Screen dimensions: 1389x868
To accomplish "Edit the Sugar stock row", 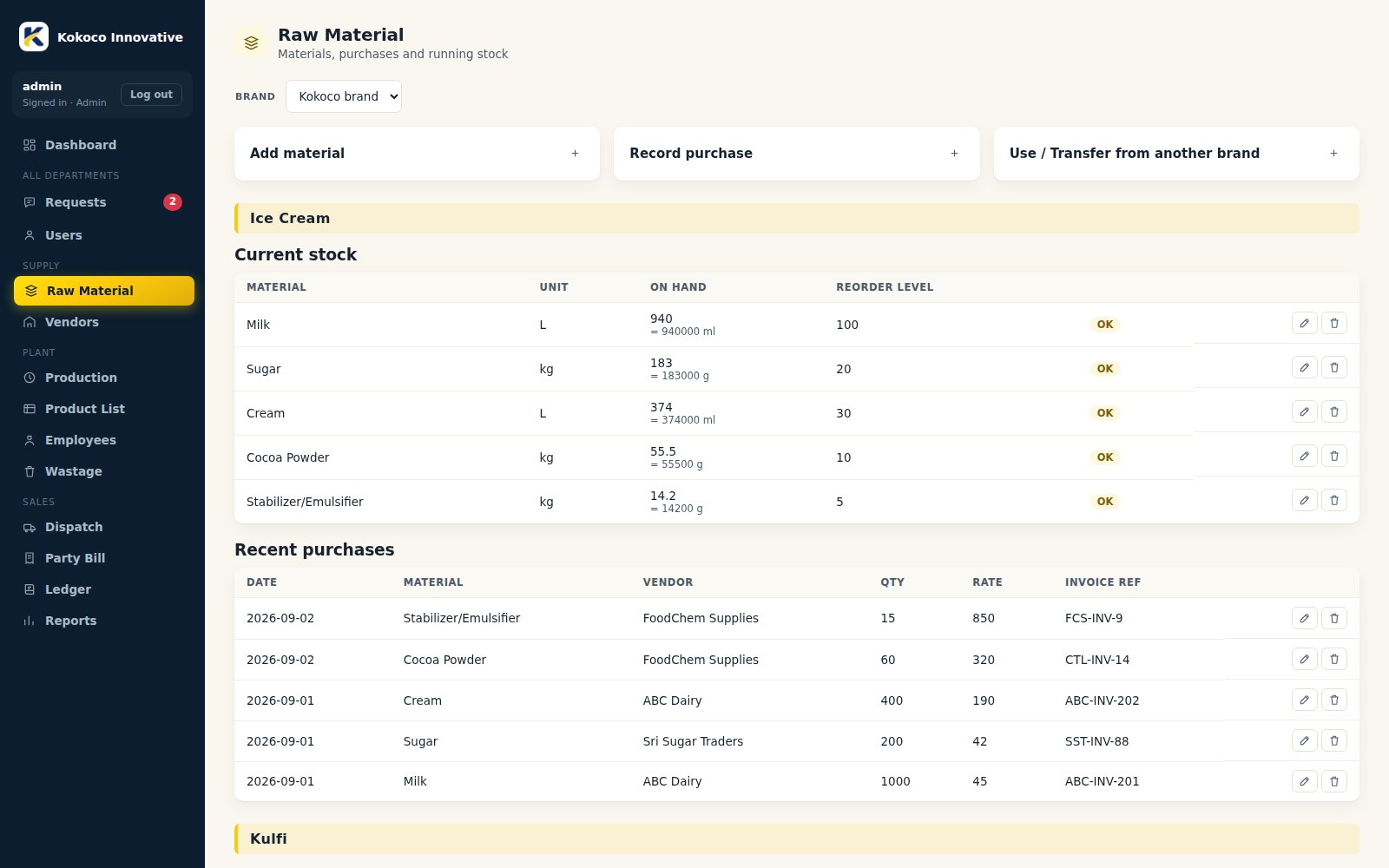I will pos(1304,368).
